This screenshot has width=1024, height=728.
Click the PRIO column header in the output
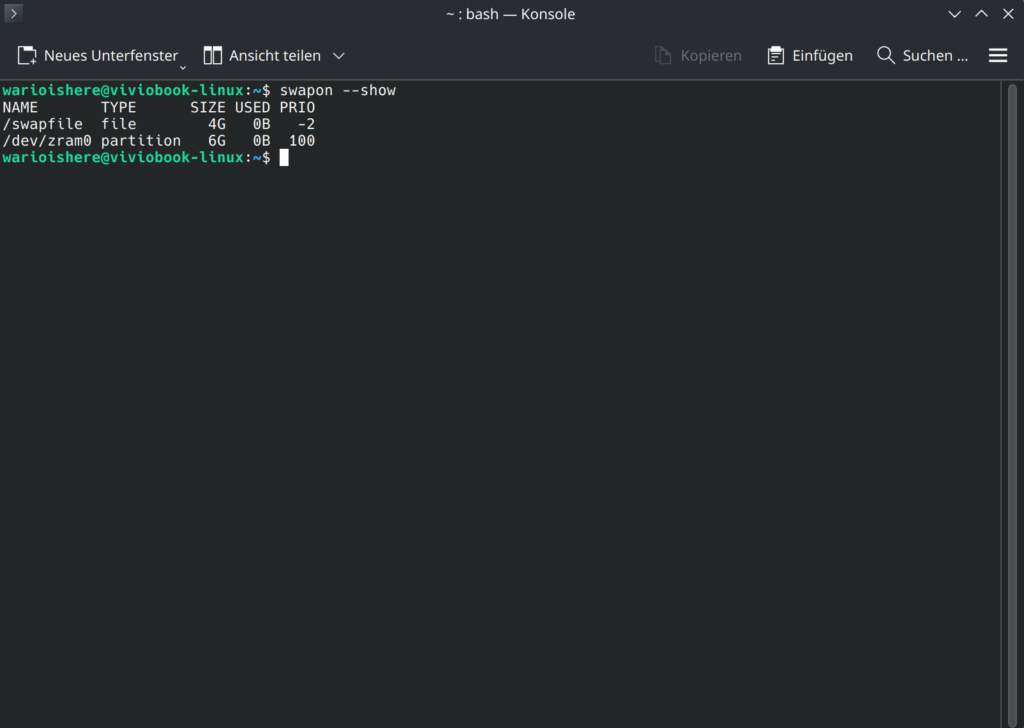pyautogui.click(x=297, y=107)
